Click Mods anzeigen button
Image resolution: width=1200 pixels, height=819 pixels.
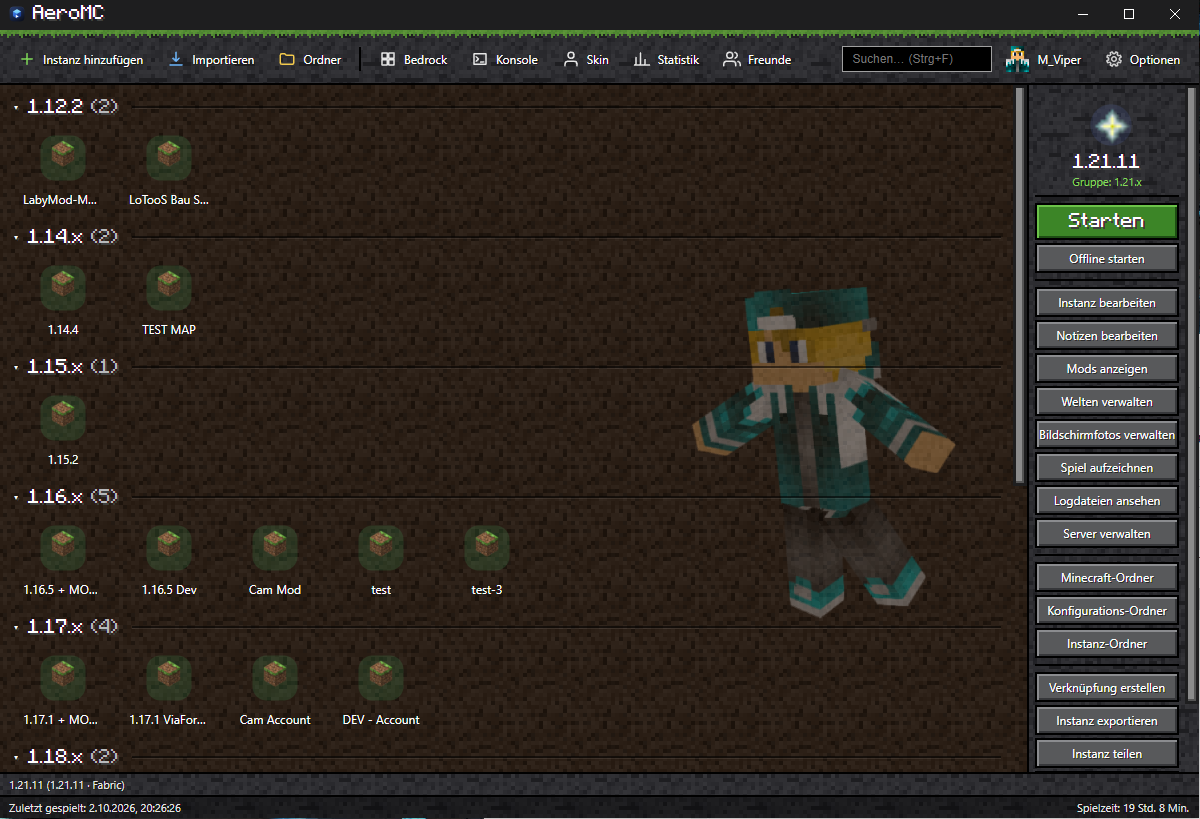coord(1106,368)
